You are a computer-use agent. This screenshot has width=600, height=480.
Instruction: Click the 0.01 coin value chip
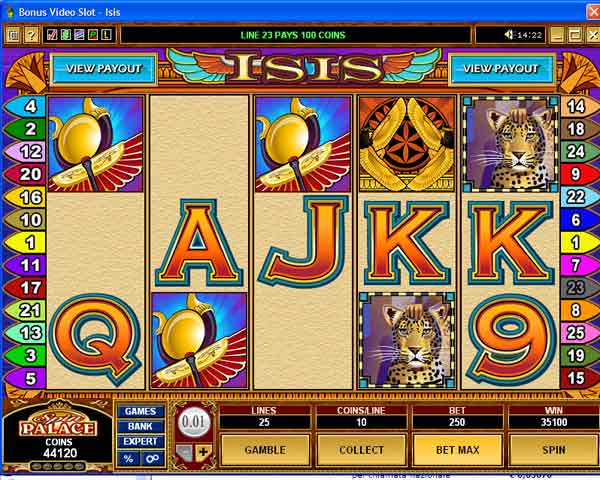click(194, 421)
